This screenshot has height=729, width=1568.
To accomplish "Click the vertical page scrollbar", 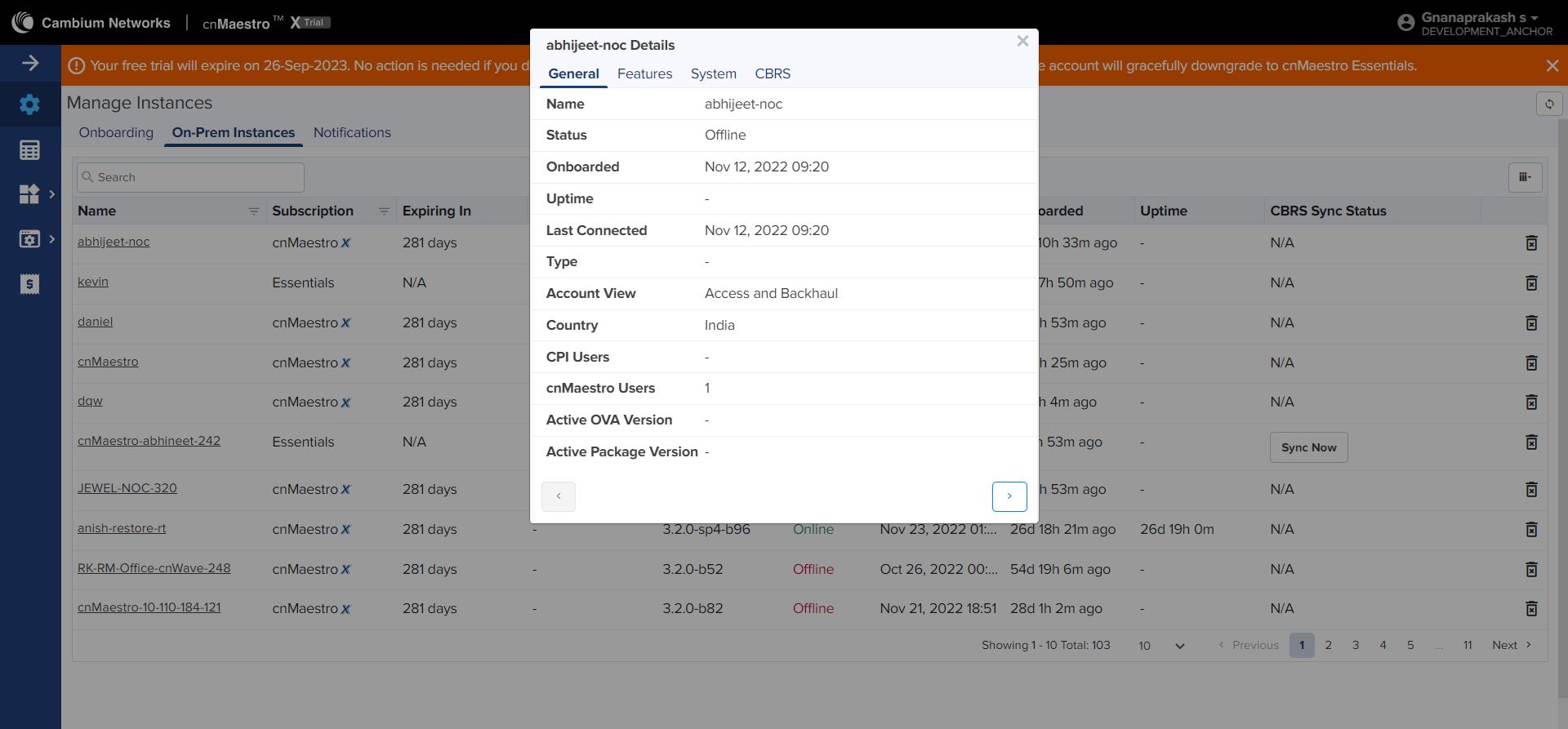I will (x=1563, y=408).
